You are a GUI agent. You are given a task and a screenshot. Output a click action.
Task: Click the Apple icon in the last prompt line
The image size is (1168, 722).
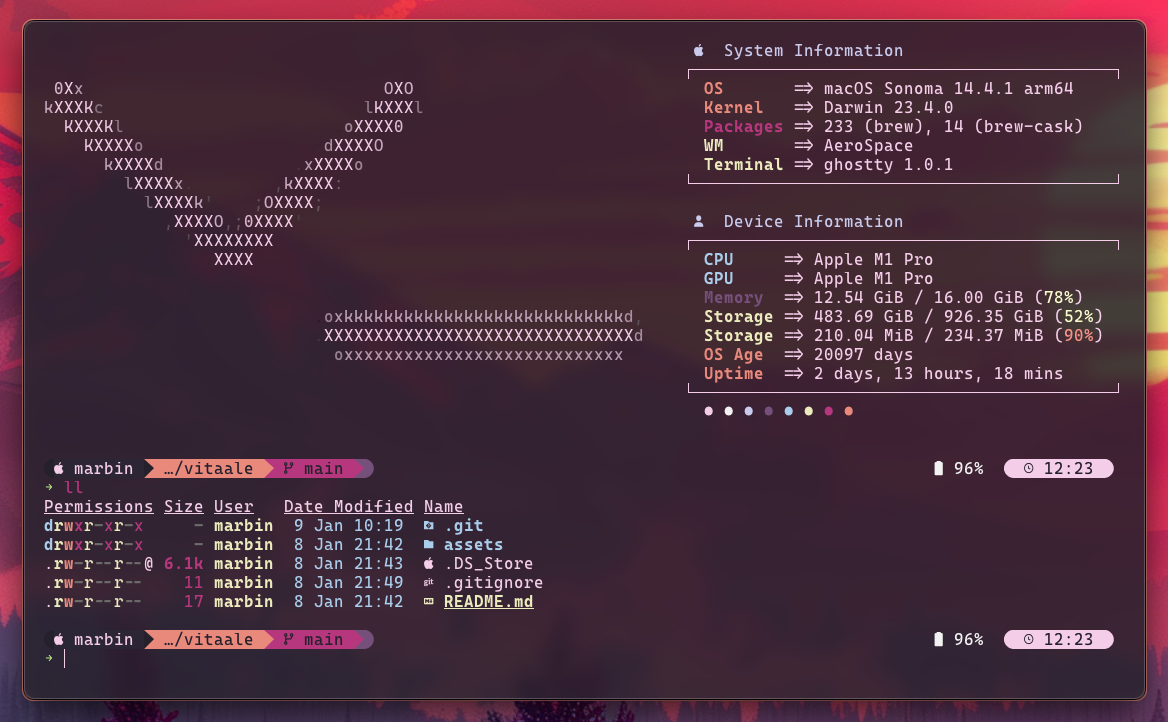(x=59, y=639)
